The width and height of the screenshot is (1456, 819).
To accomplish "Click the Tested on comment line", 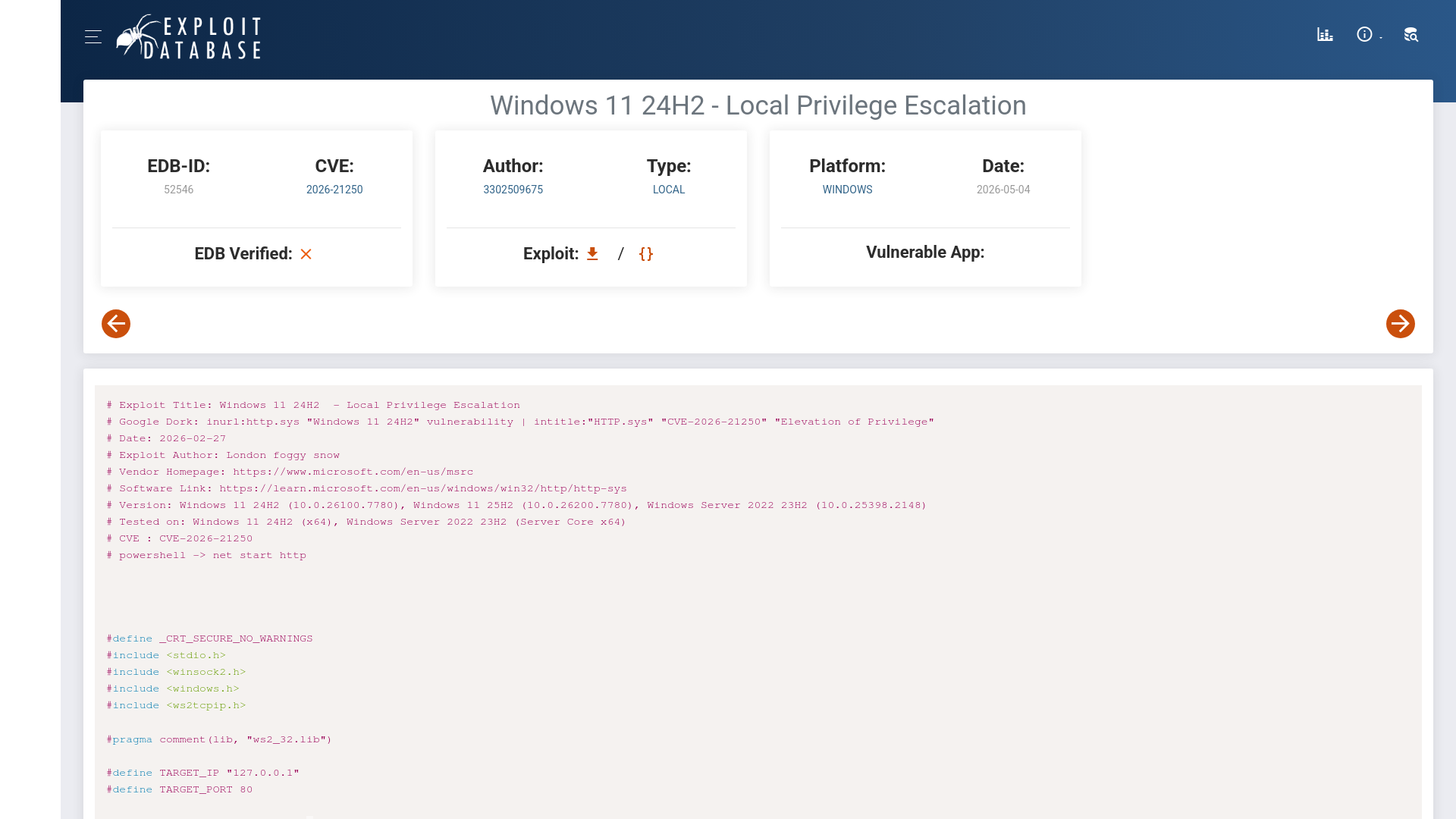I will tap(366, 522).
